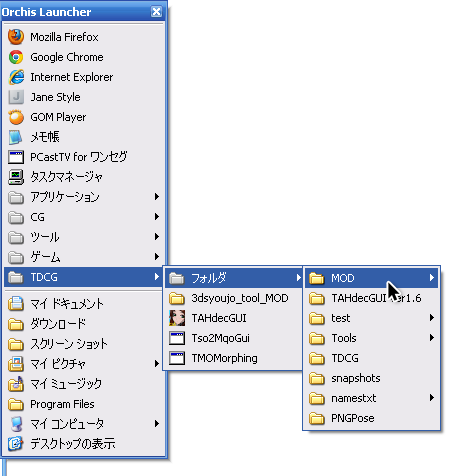Screen dimensions: 456x476
Task: Open the PNGPose folder entry
Action: pos(372,418)
